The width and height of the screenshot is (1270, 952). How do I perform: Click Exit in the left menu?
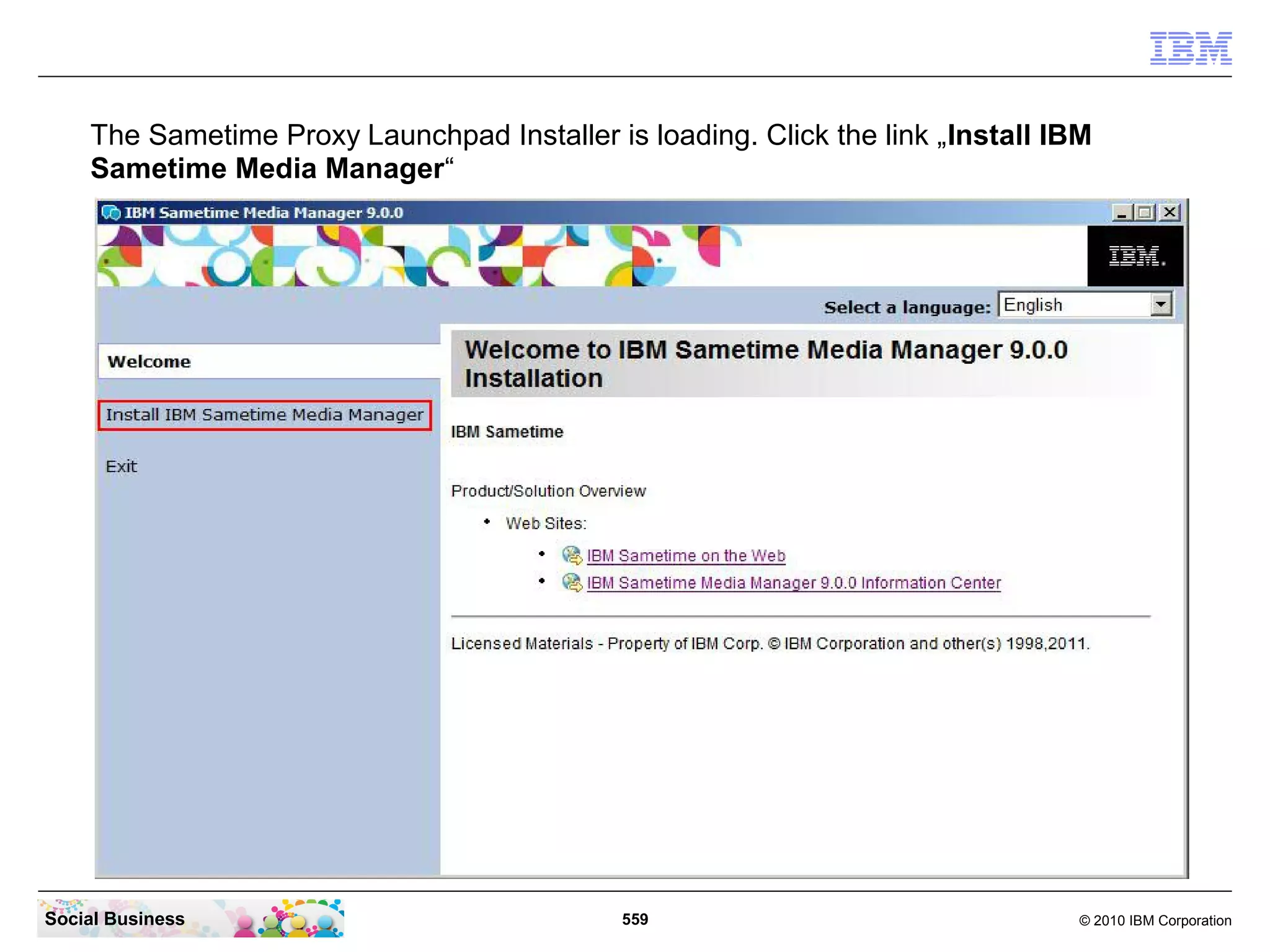[122, 466]
